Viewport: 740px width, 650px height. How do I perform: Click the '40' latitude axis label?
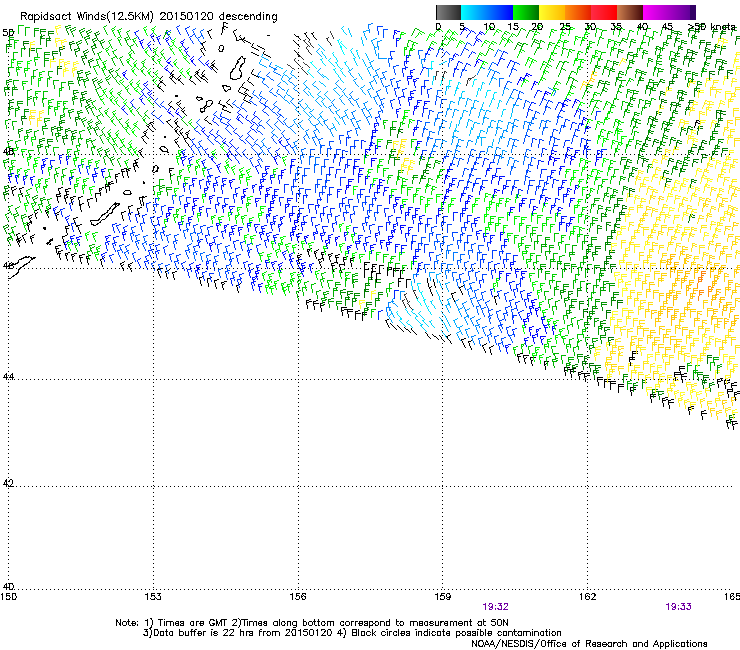[8, 586]
